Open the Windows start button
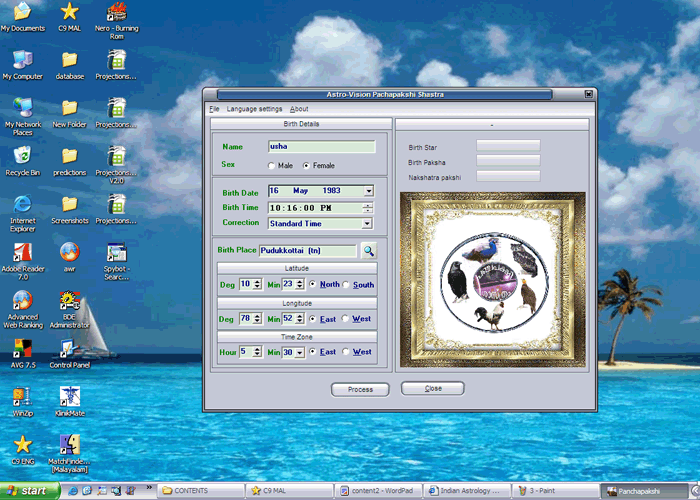Screen dimensions: 700x500 (29, 491)
